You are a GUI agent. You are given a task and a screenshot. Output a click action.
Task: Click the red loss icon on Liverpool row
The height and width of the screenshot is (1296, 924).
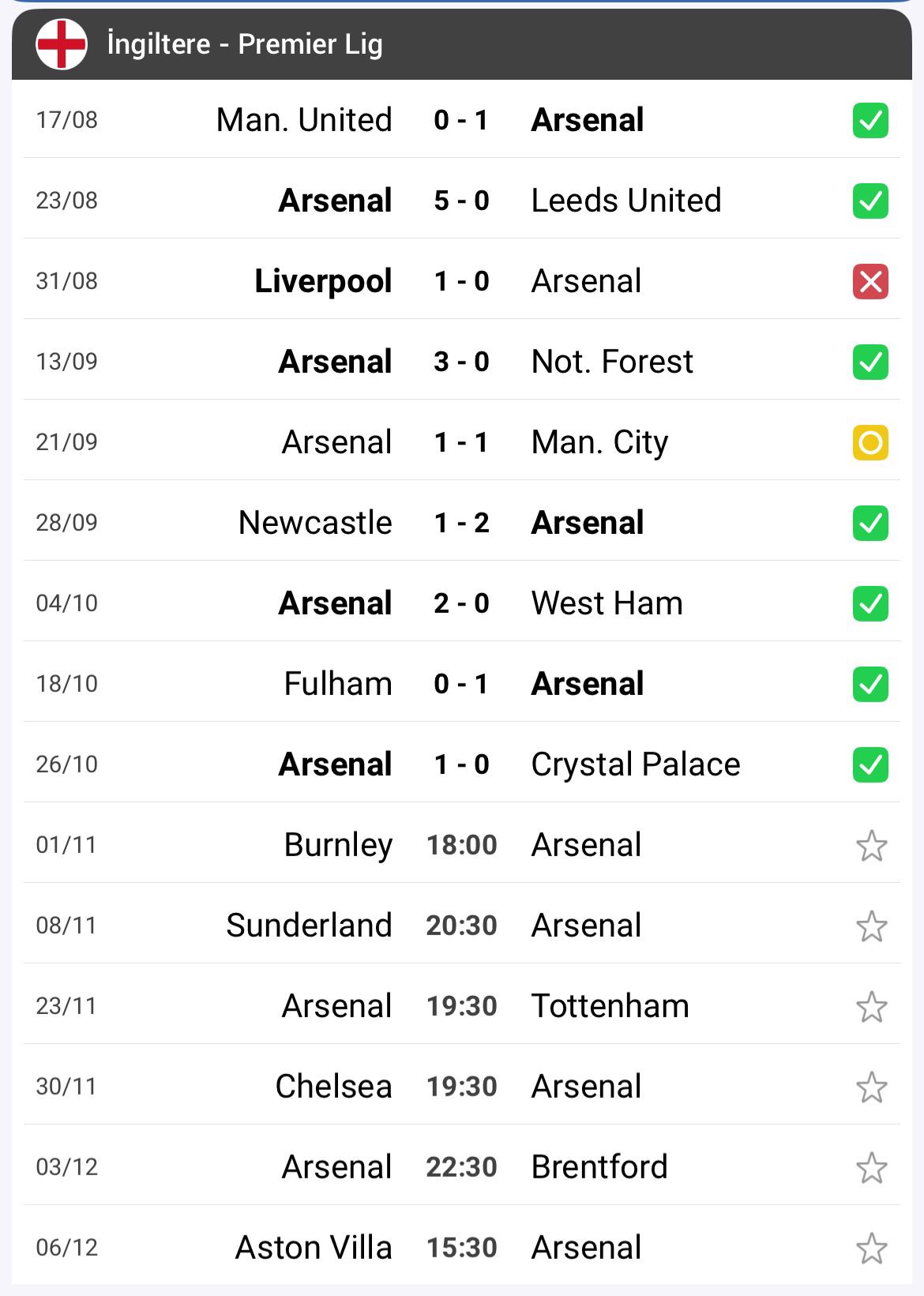tap(870, 282)
